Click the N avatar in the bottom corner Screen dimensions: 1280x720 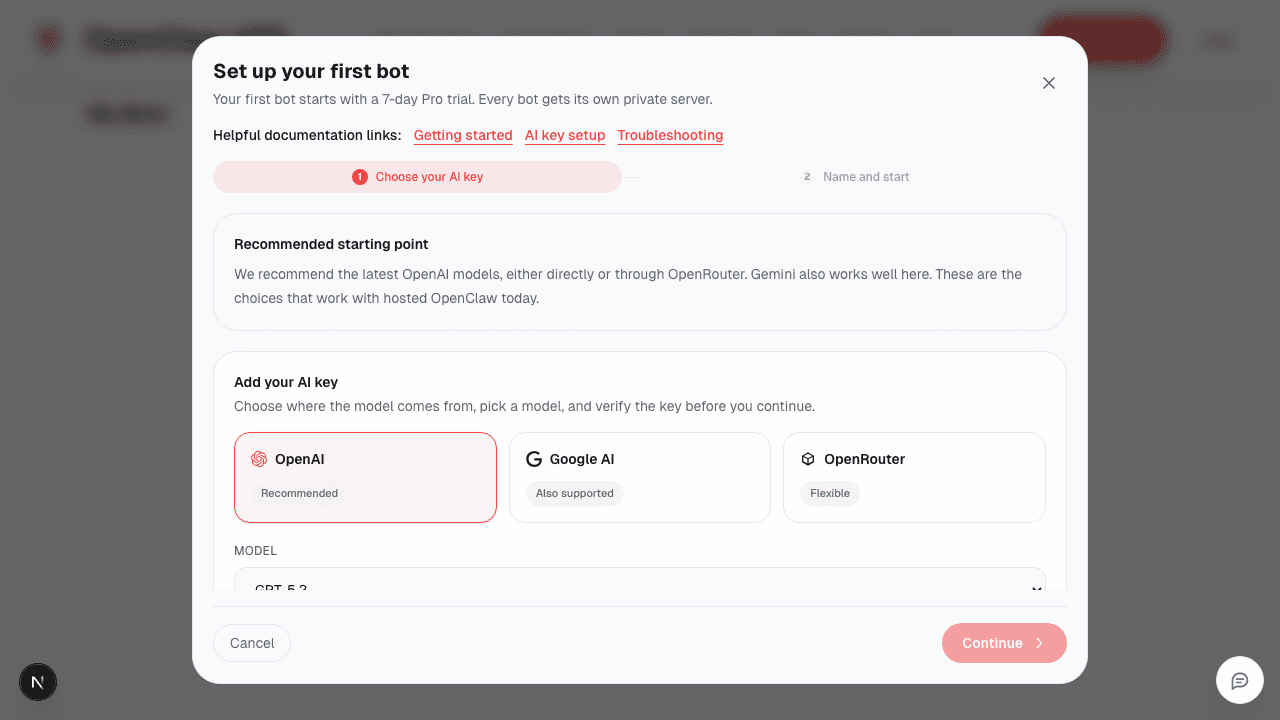click(x=38, y=681)
